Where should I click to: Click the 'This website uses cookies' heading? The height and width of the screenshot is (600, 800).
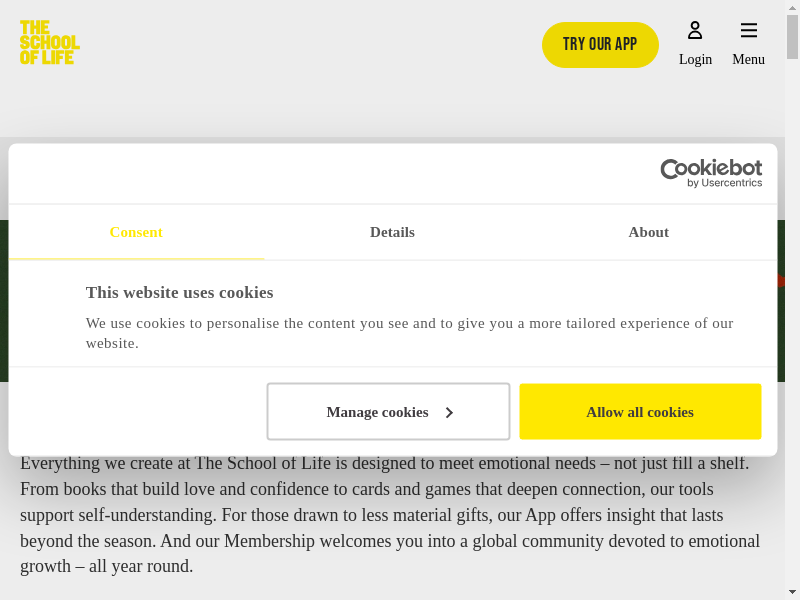(179, 292)
